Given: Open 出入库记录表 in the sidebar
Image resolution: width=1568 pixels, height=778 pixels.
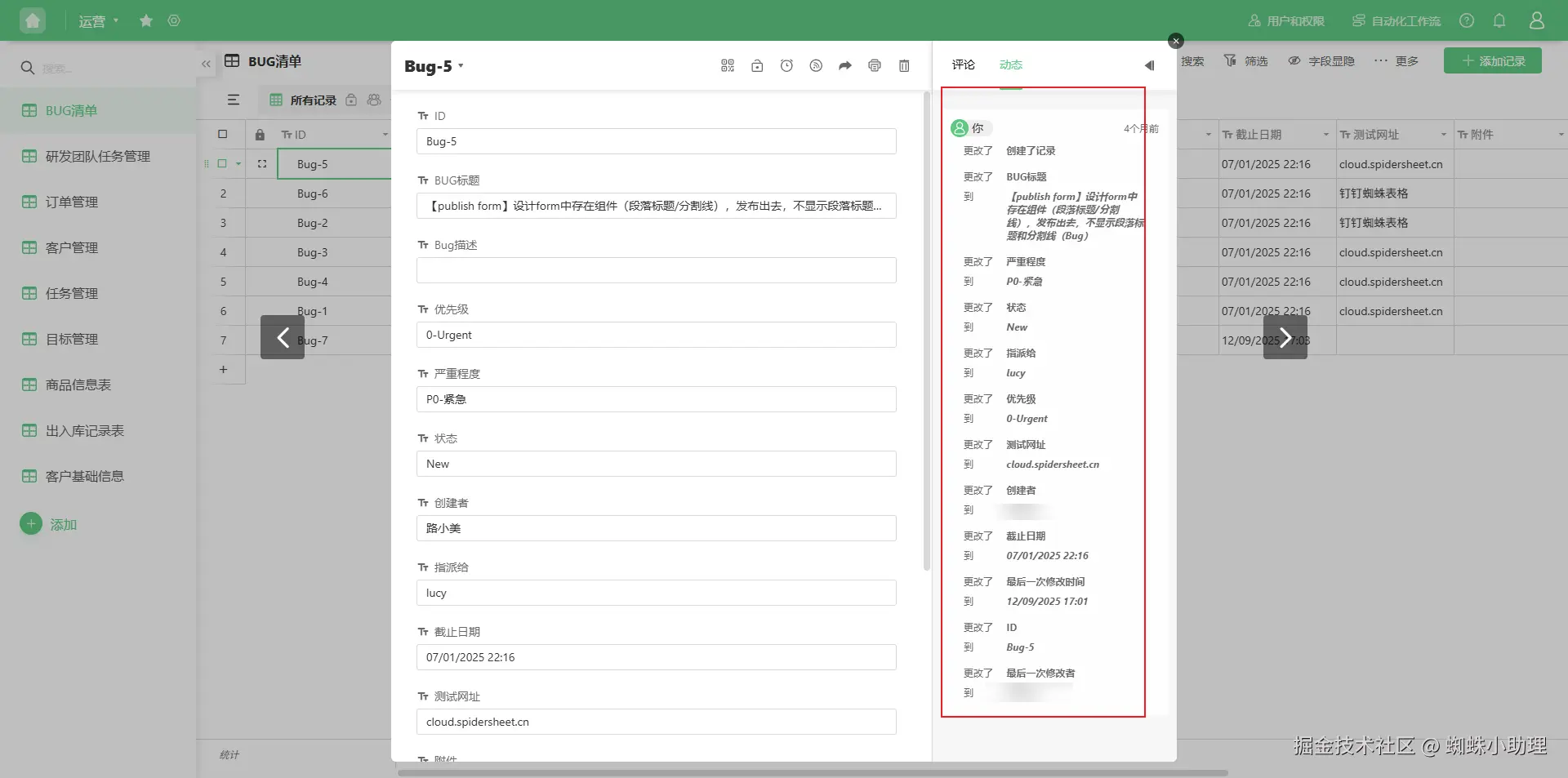Looking at the screenshot, I should [x=98, y=430].
